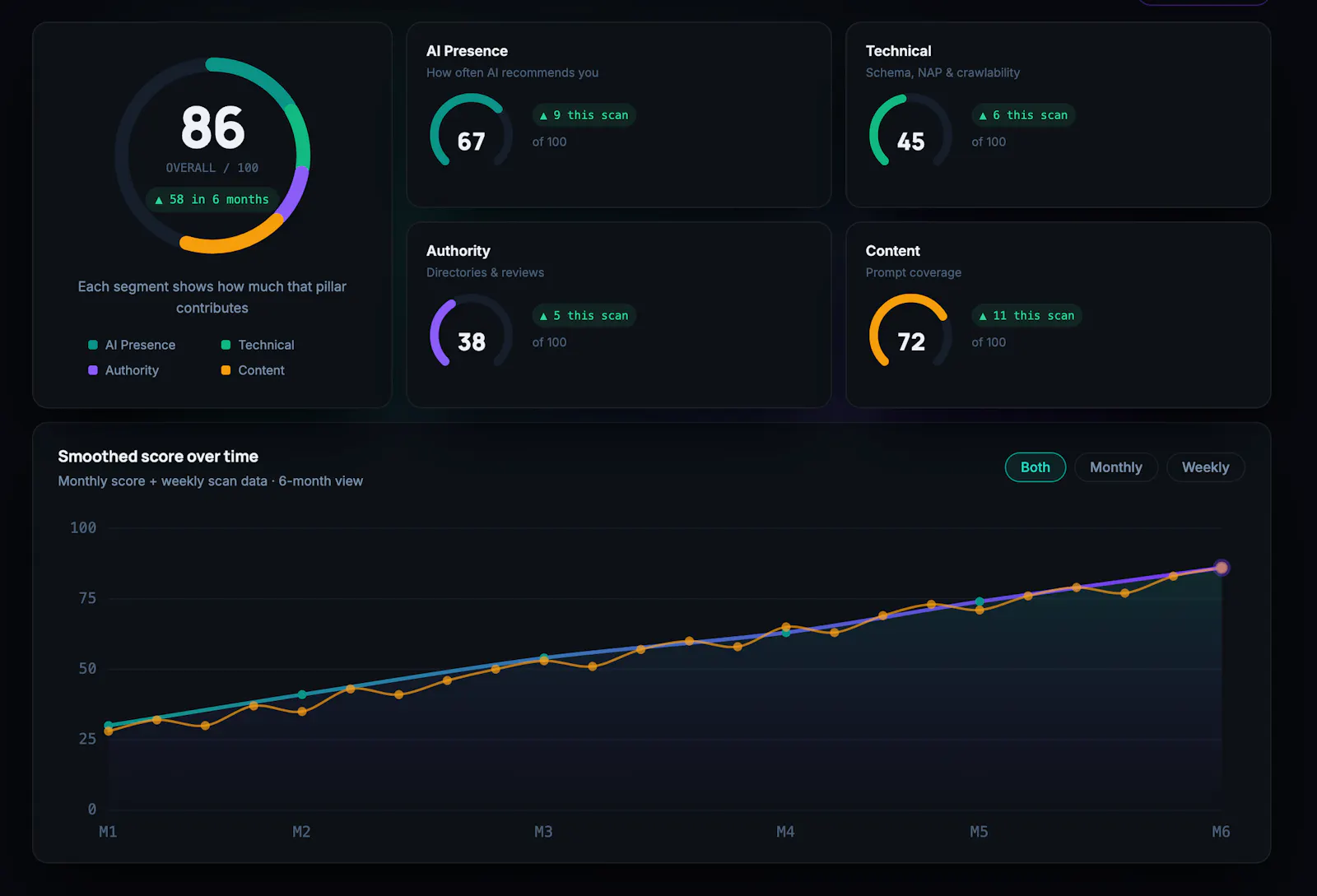Click the '58 in 6 months' badge

[x=212, y=199]
